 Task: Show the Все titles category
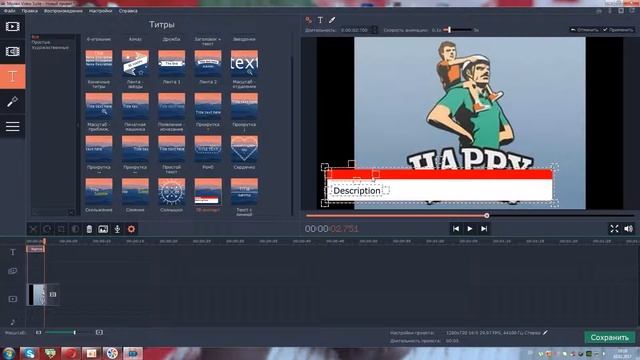pos(35,37)
